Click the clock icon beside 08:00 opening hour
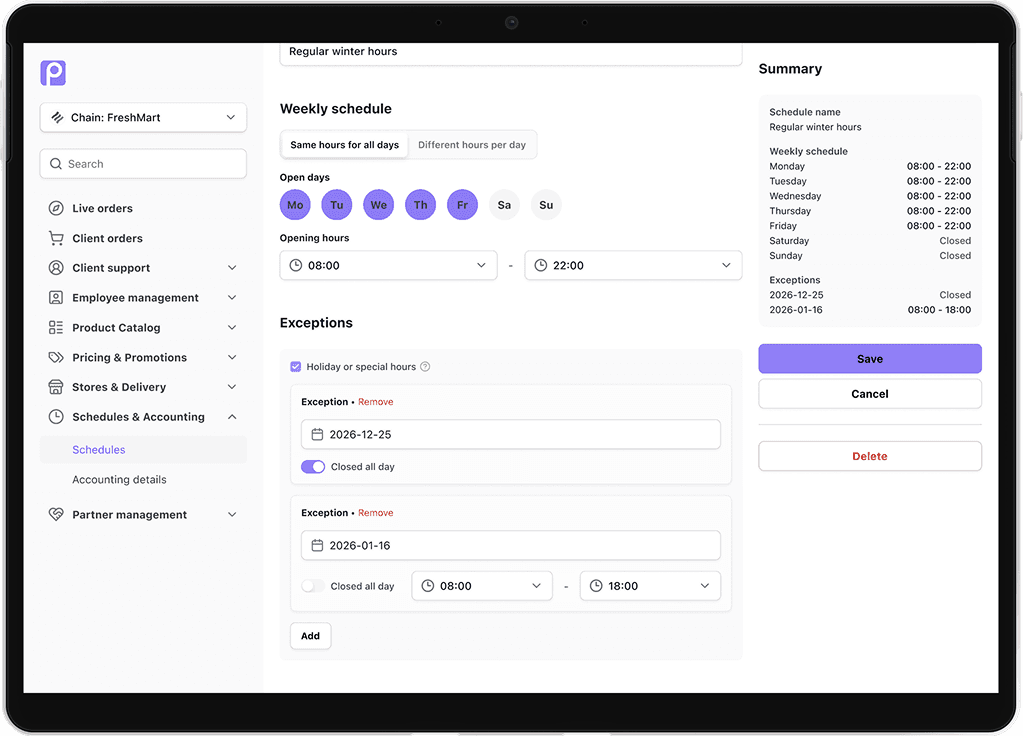Image resolution: width=1023 pixels, height=736 pixels. [x=296, y=266]
